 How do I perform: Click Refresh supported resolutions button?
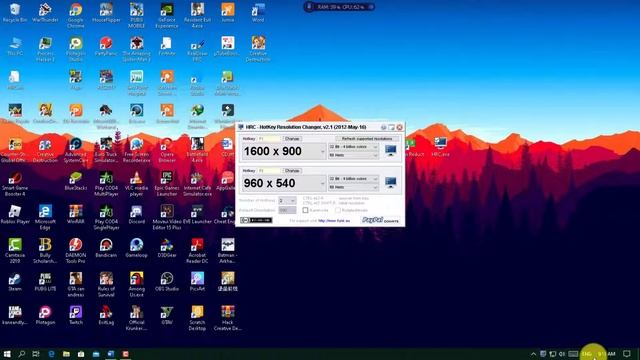[367, 139]
